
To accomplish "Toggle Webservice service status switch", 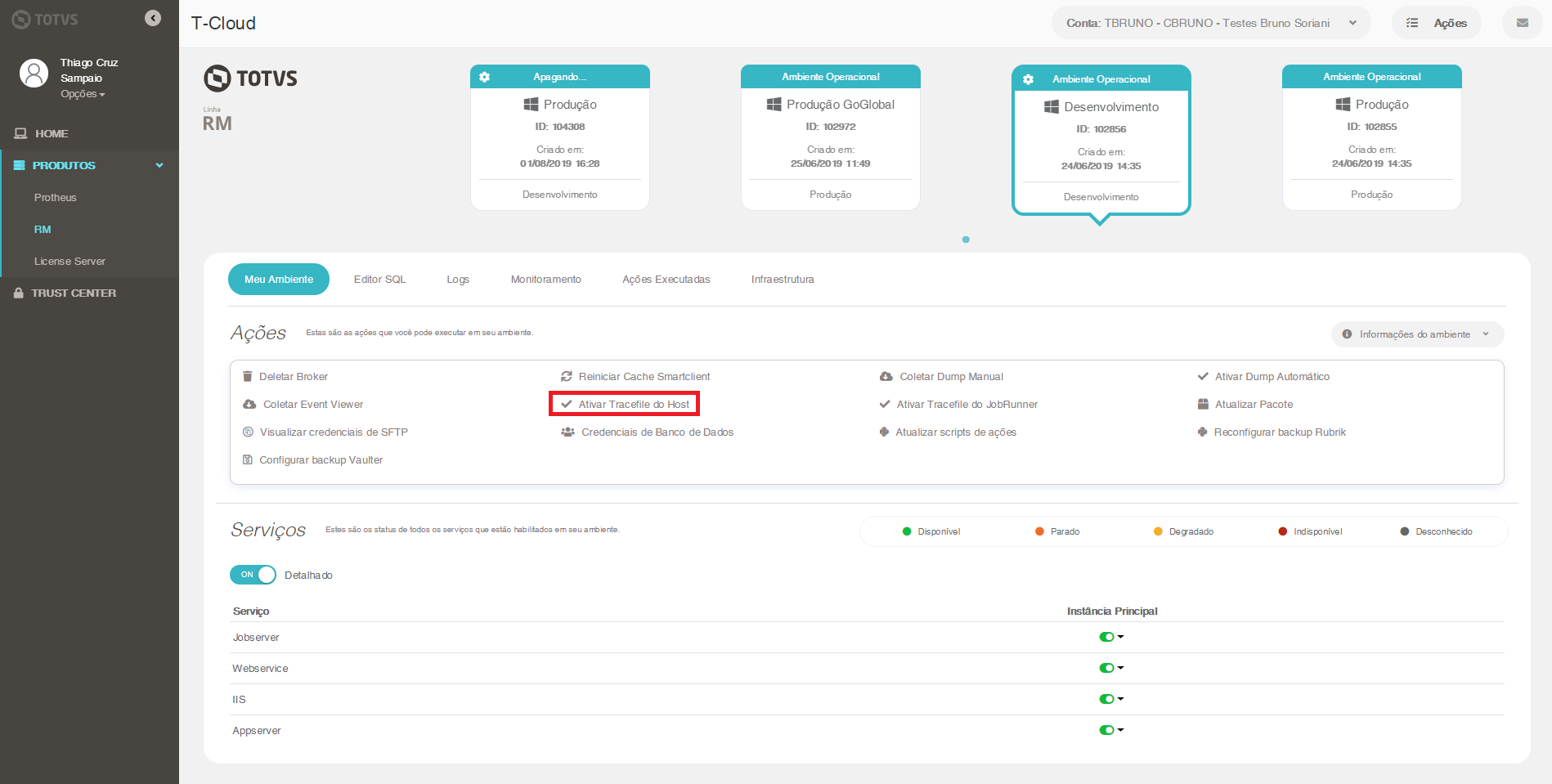I will click(x=1106, y=668).
